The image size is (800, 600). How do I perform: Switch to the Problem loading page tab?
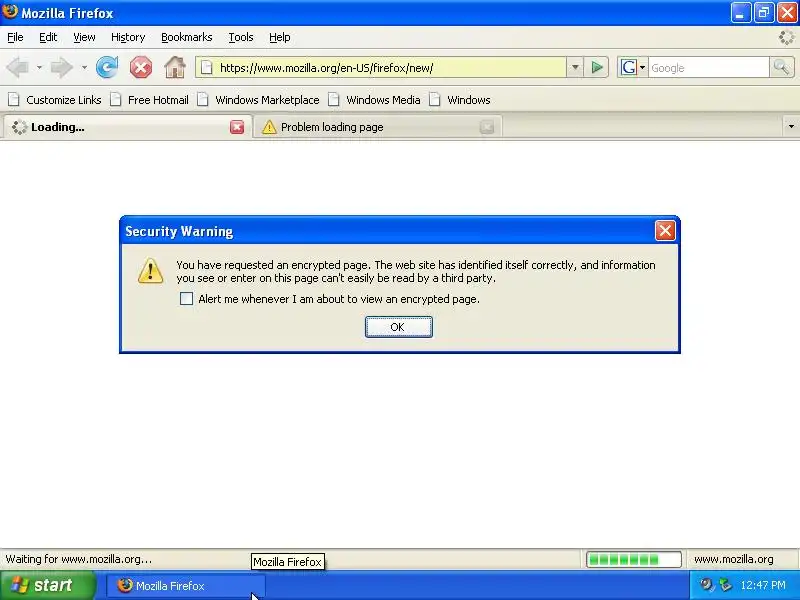coord(378,127)
